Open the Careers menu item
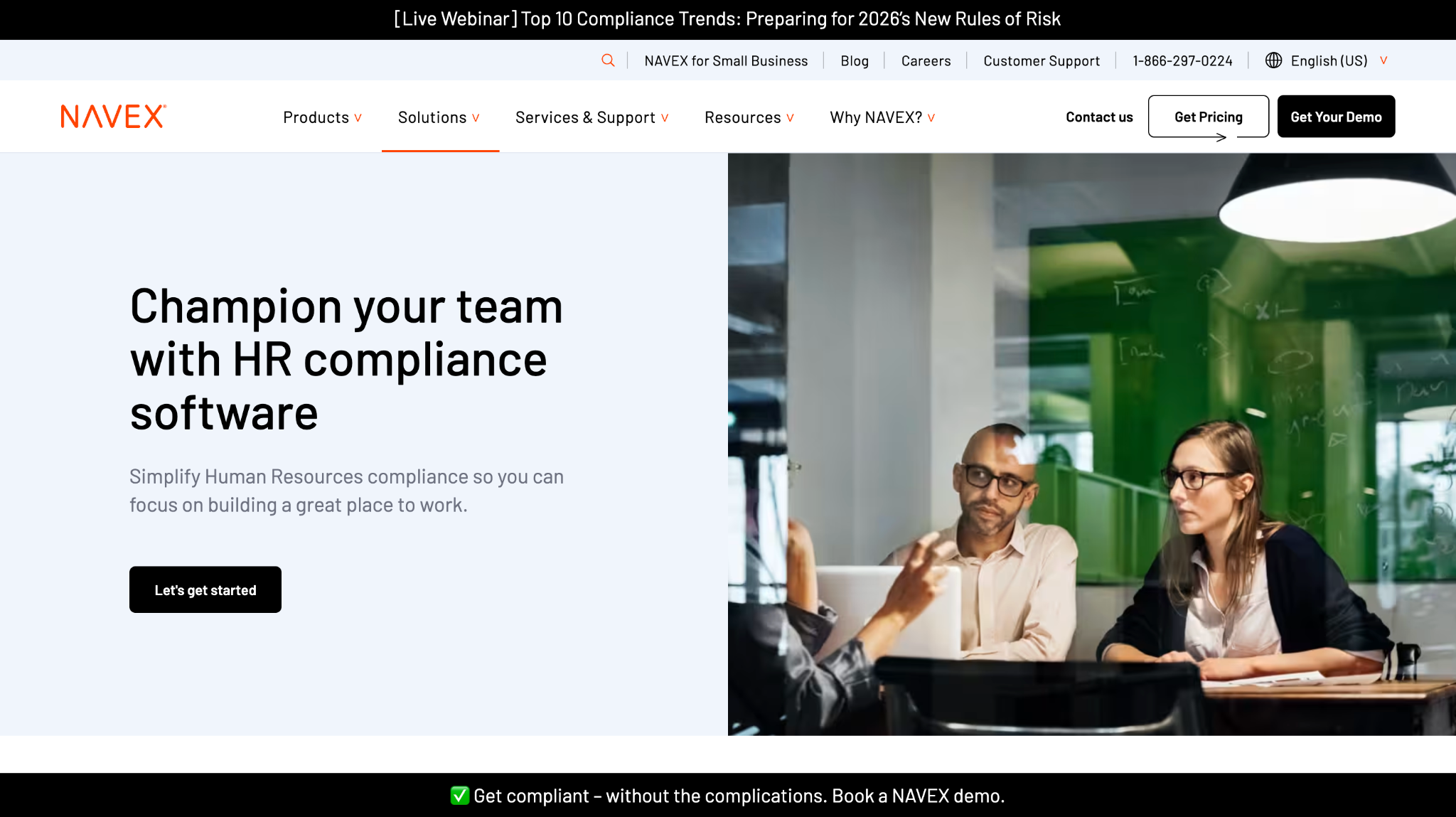Viewport: 1456px width, 817px height. [x=926, y=60]
